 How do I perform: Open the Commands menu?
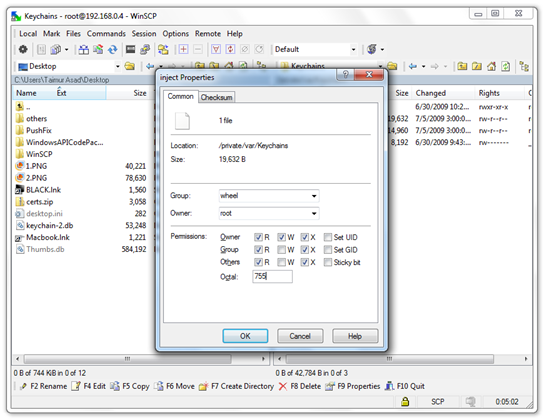[x=106, y=34]
